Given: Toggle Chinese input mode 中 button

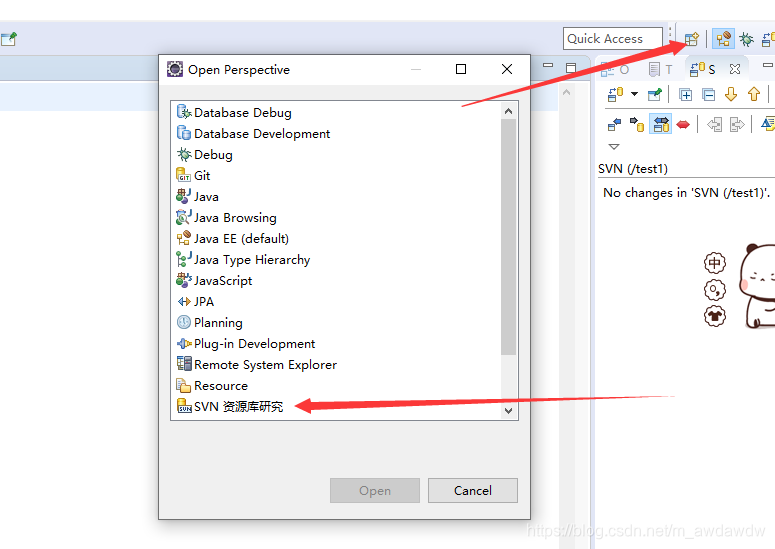Looking at the screenshot, I should (x=715, y=263).
